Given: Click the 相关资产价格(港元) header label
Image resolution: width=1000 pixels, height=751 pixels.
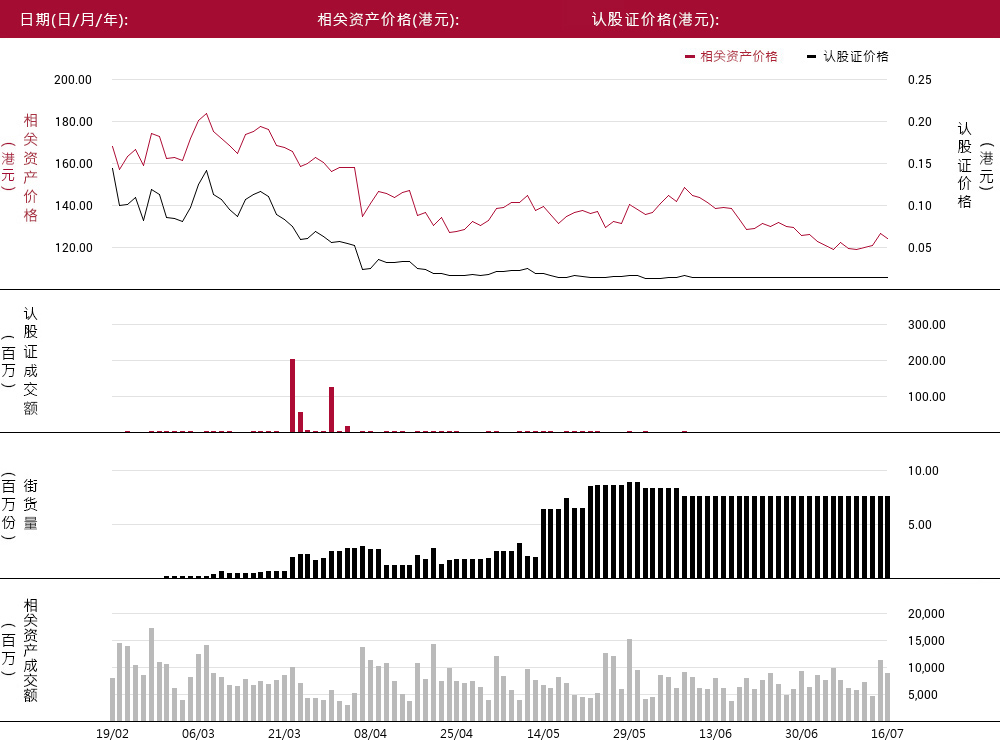Looking at the screenshot, I should pos(388,19).
